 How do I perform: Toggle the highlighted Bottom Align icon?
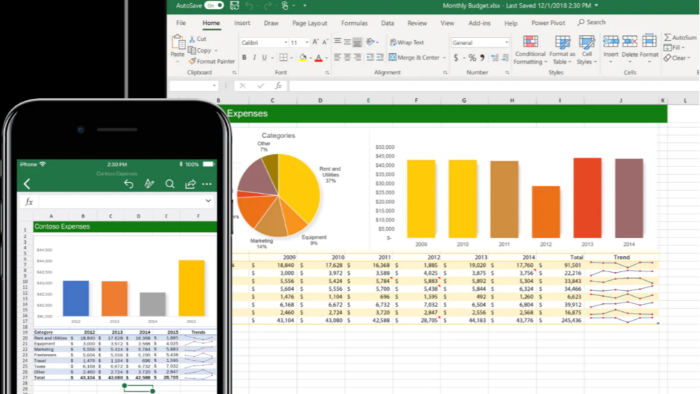[x=357, y=42]
